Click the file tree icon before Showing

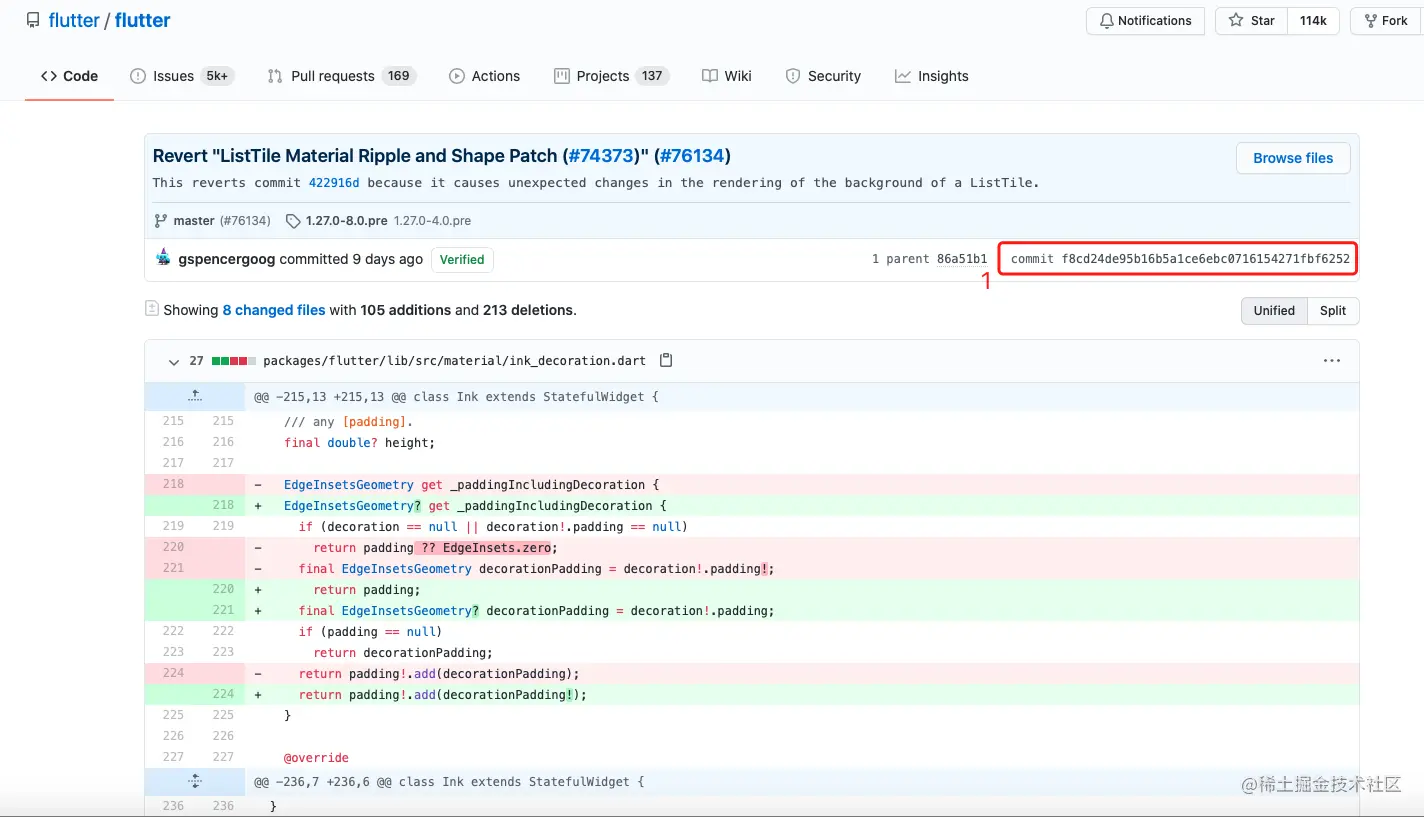(152, 309)
